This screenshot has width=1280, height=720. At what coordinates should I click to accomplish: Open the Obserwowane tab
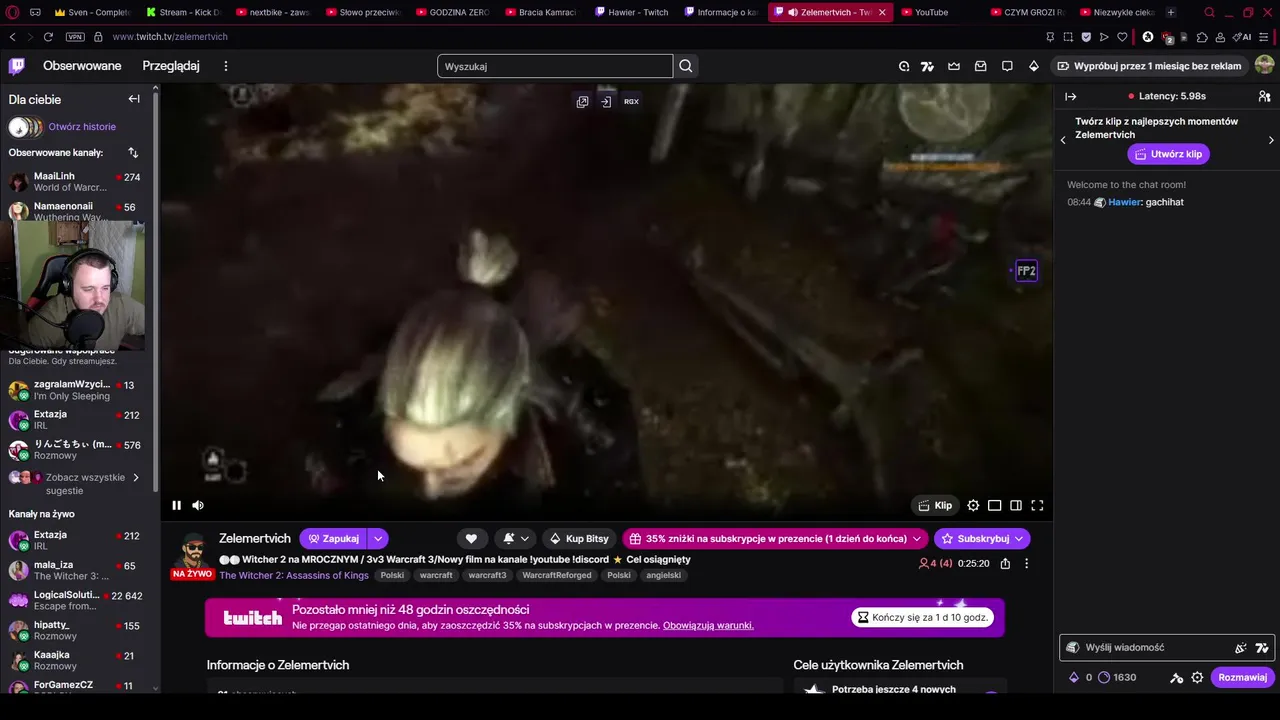pyautogui.click(x=82, y=66)
